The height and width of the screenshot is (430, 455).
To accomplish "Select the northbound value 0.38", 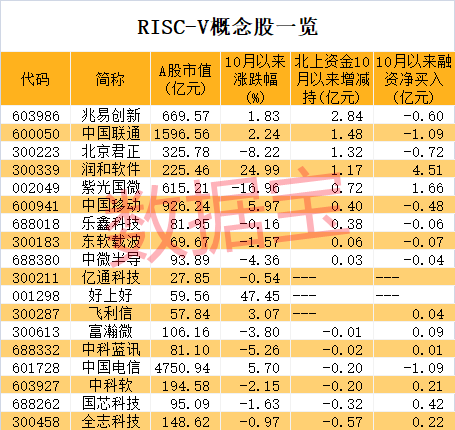I will tap(347, 224).
